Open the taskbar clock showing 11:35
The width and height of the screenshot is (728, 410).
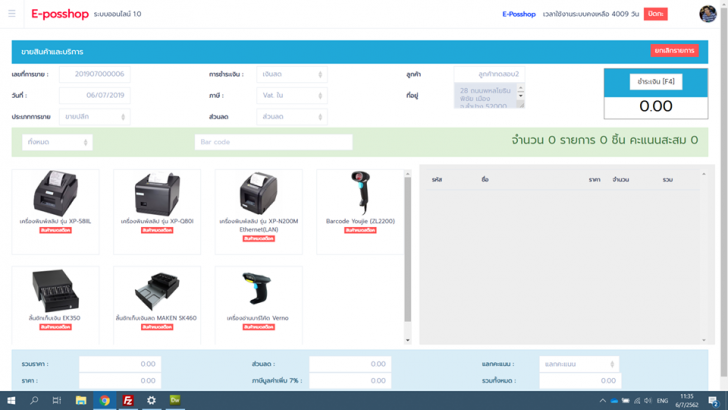point(687,401)
